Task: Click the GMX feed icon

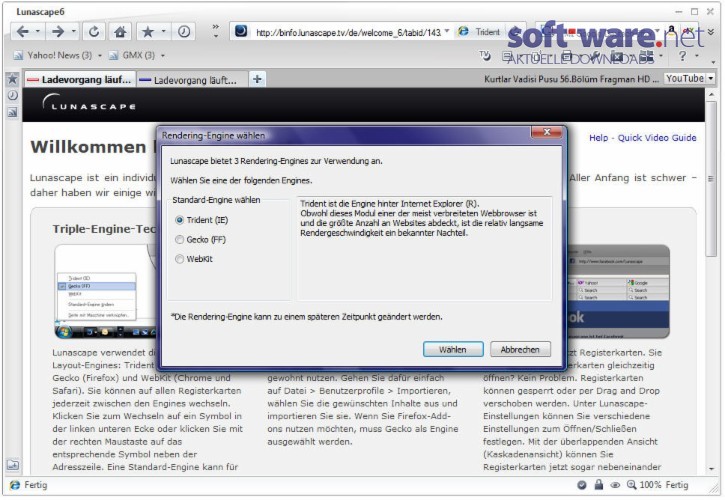Action: pos(113,56)
